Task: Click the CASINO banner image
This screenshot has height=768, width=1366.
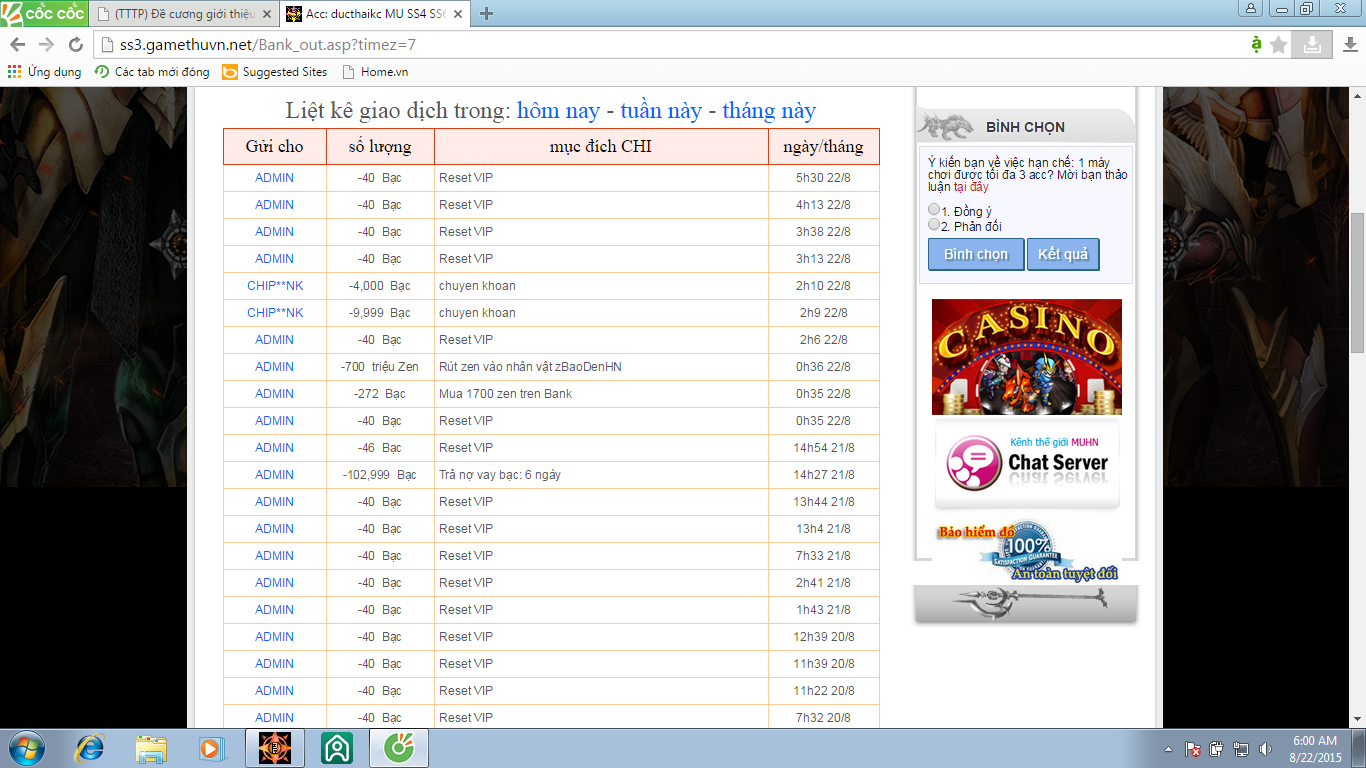Action: pos(1027,357)
